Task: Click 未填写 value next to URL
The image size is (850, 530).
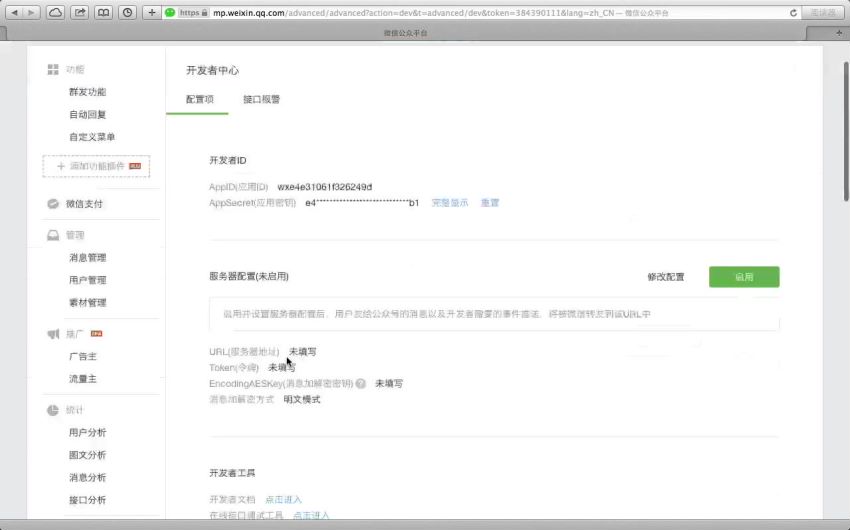Action: [302, 352]
